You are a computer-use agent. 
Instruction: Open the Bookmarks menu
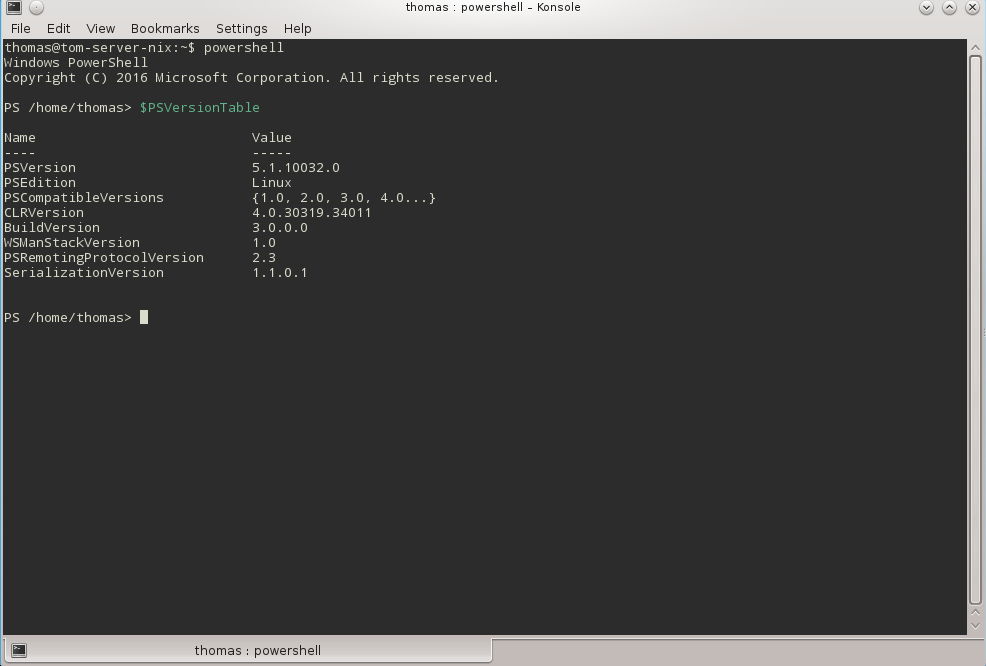[165, 28]
